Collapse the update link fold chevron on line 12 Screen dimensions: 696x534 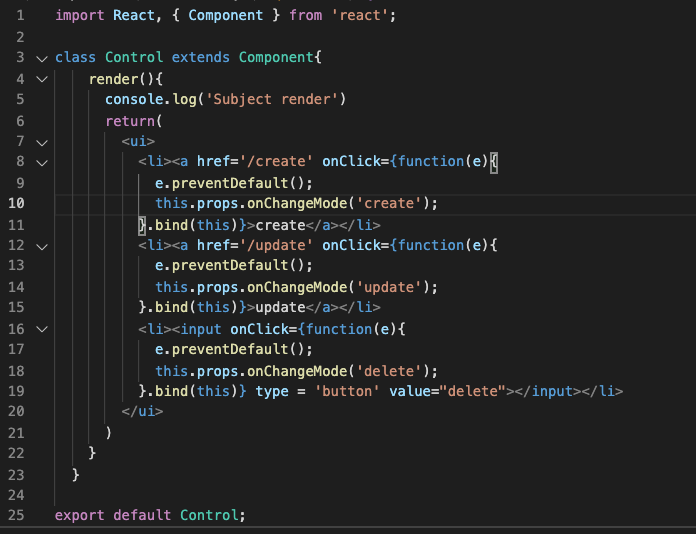[42, 247]
